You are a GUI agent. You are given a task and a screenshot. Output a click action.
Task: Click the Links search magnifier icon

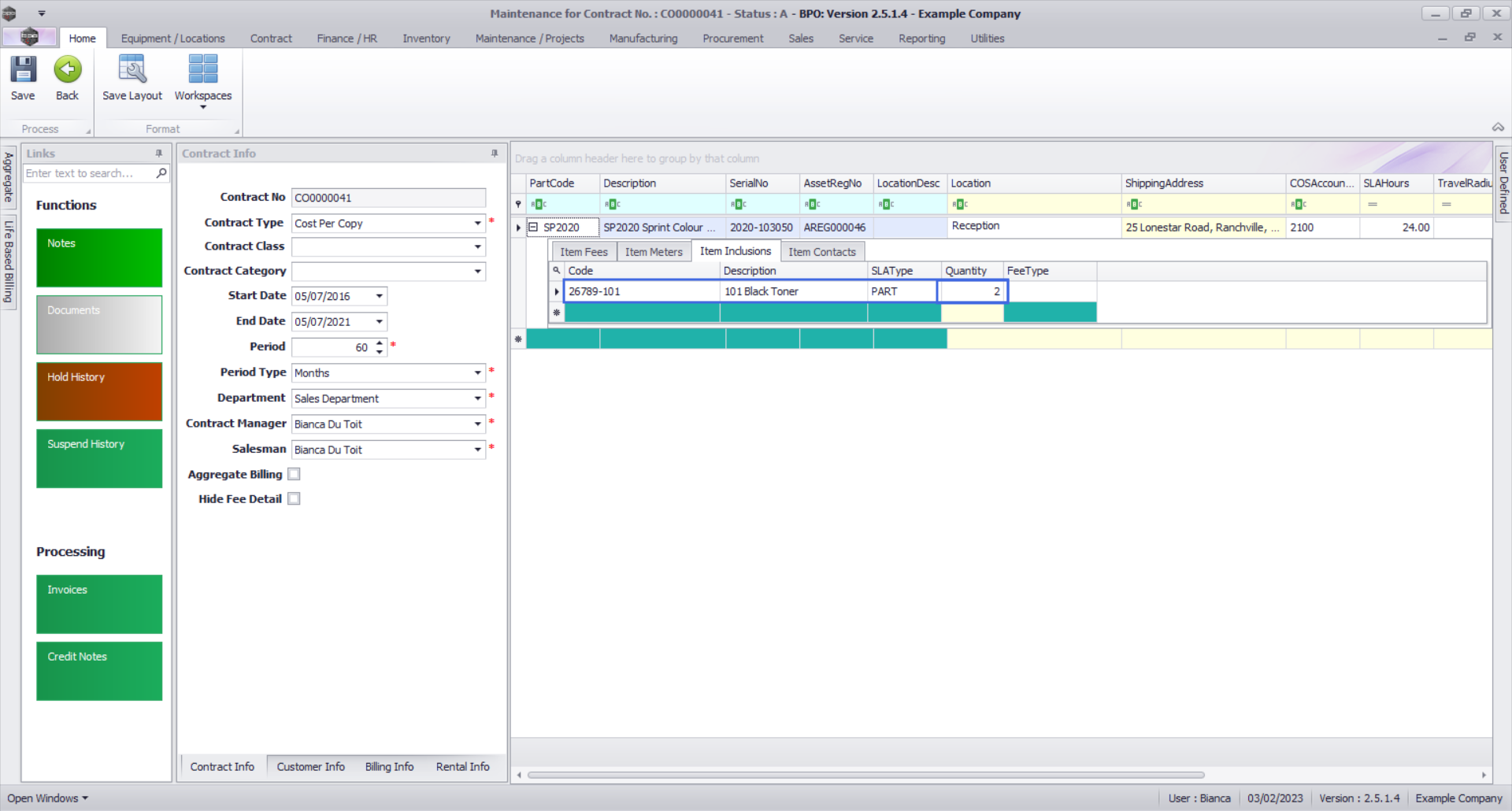pos(161,173)
